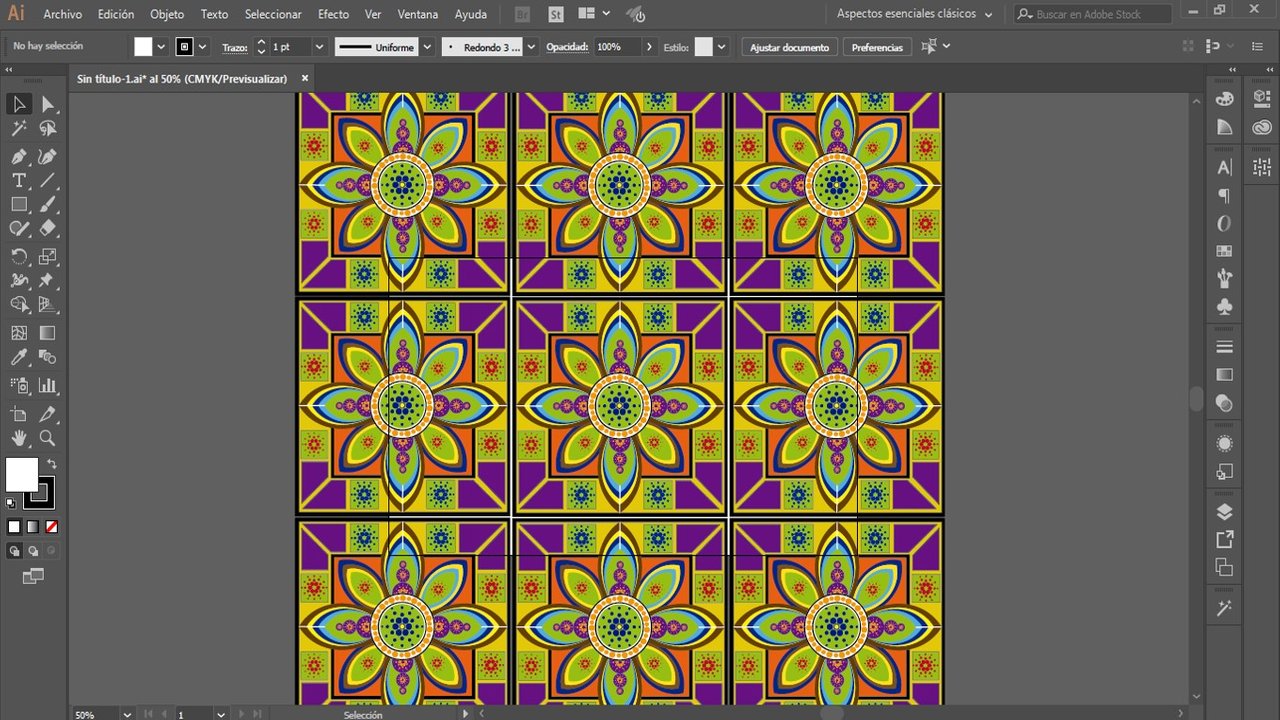Choose the Symbol Sprayer tool
Screen dimensions: 1280x720
point(19,385)
